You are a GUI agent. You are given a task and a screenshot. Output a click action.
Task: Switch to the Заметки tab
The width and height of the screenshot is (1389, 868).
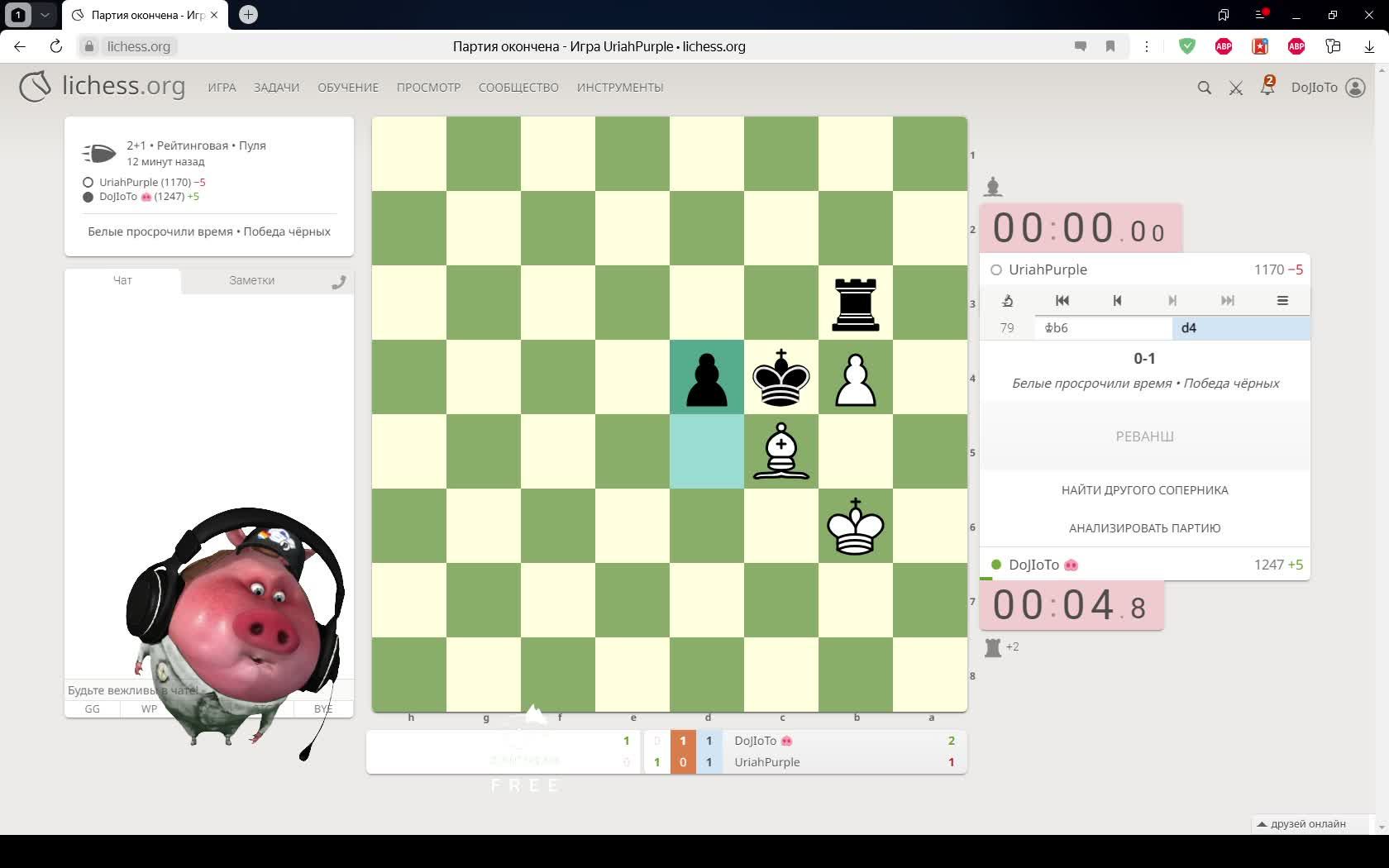251,281
